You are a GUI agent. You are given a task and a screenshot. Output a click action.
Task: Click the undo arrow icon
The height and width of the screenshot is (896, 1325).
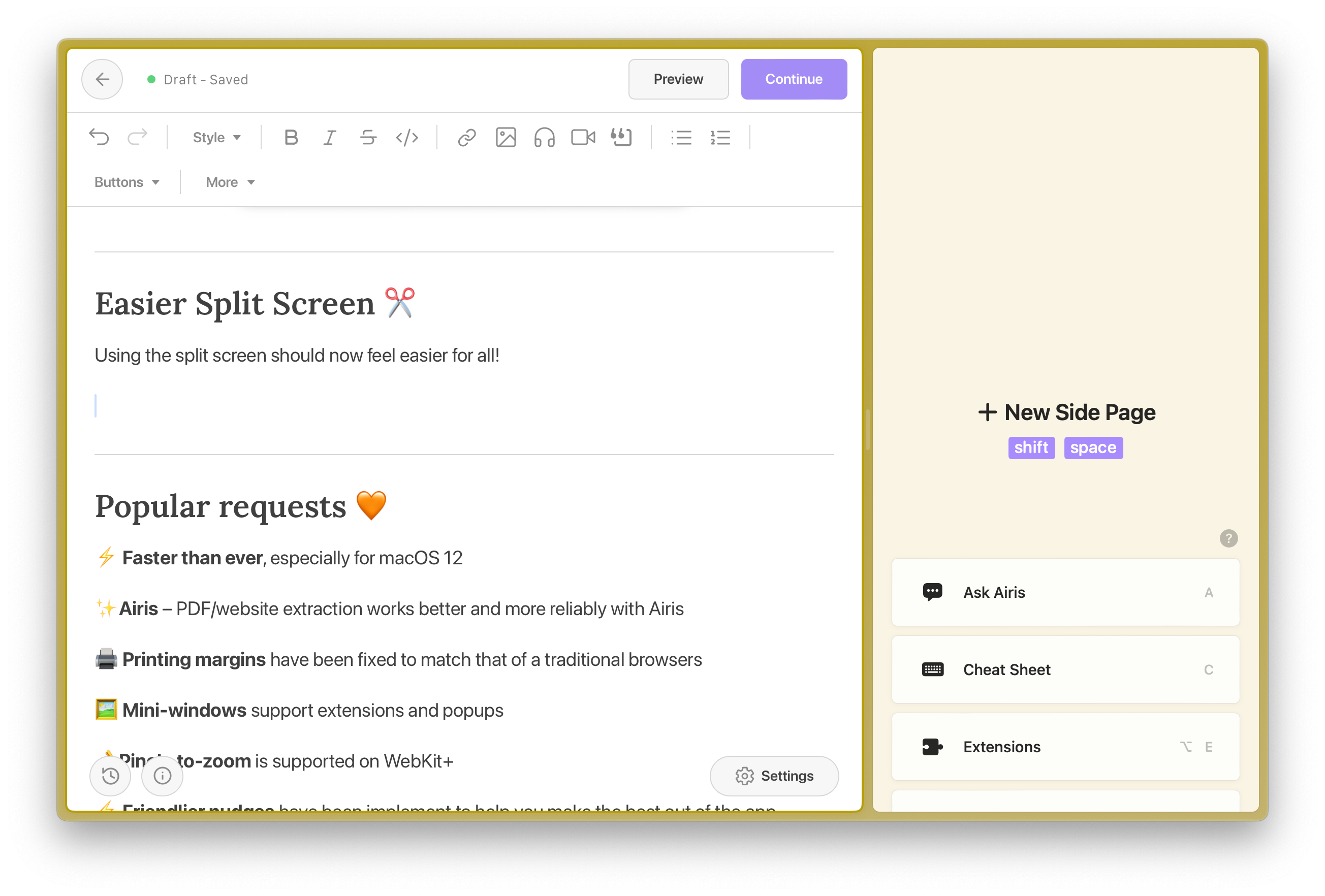click(x=99, y=137)
